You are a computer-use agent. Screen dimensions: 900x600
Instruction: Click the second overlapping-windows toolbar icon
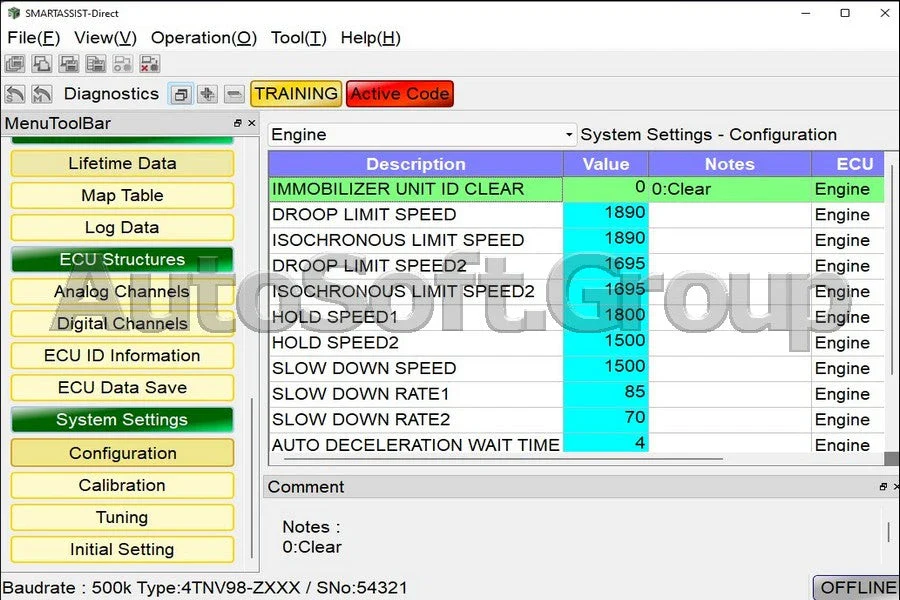pyautogui.click(x=42, y=64)
